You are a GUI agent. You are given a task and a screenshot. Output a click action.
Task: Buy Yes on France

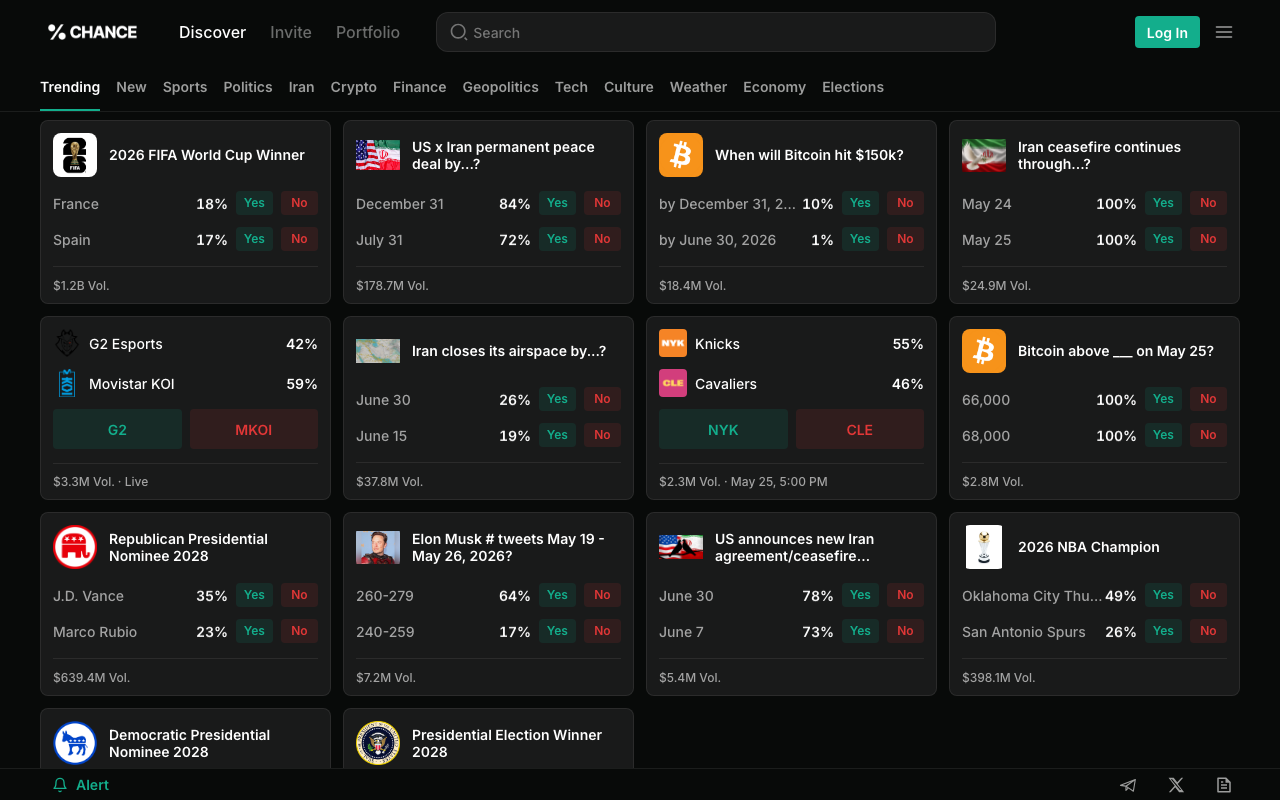255,203
